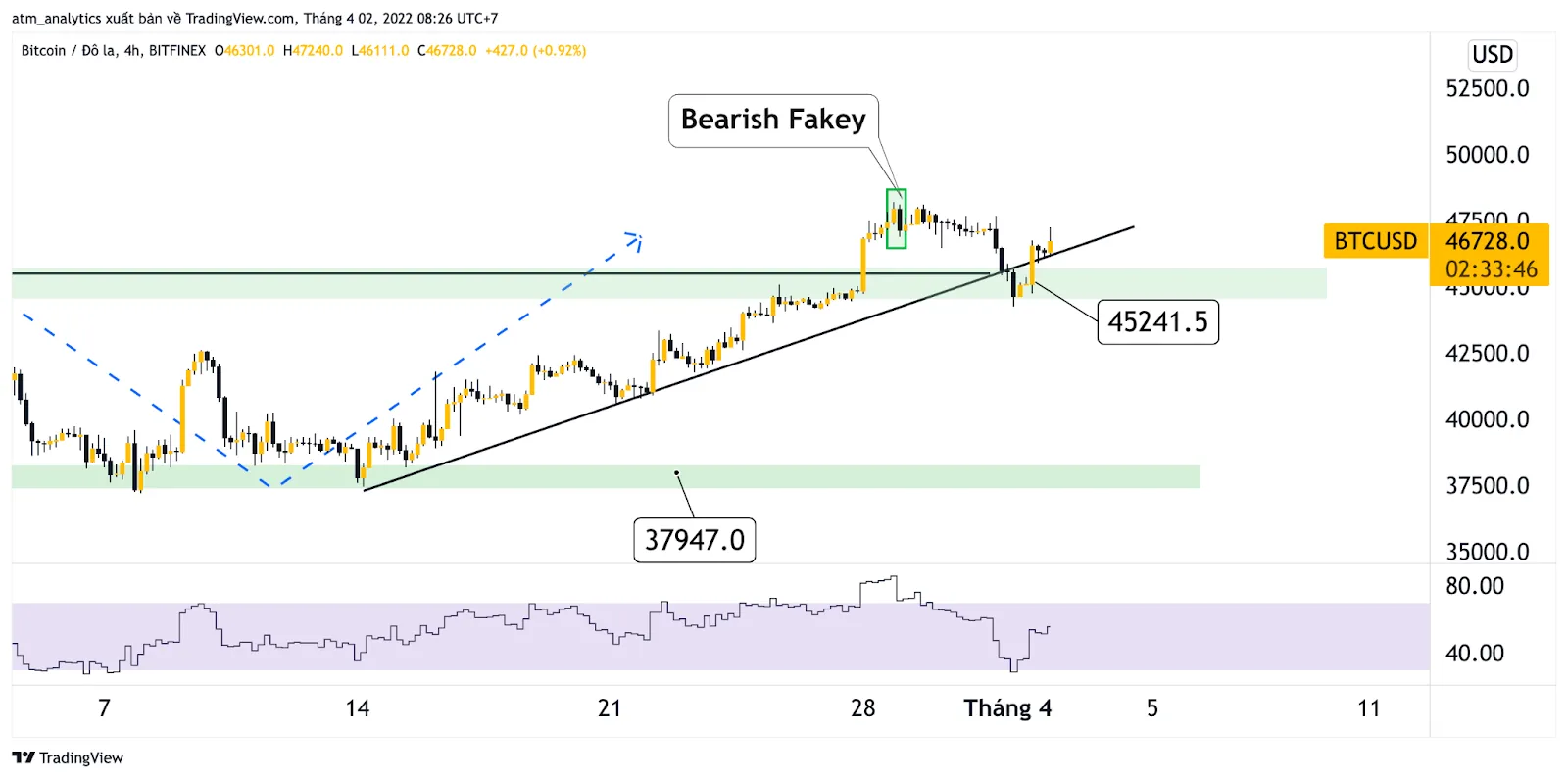This screenshot has height=779, width=1568.
Task: Click Tháng 4 on time axis
Action: coord(1007,708)
